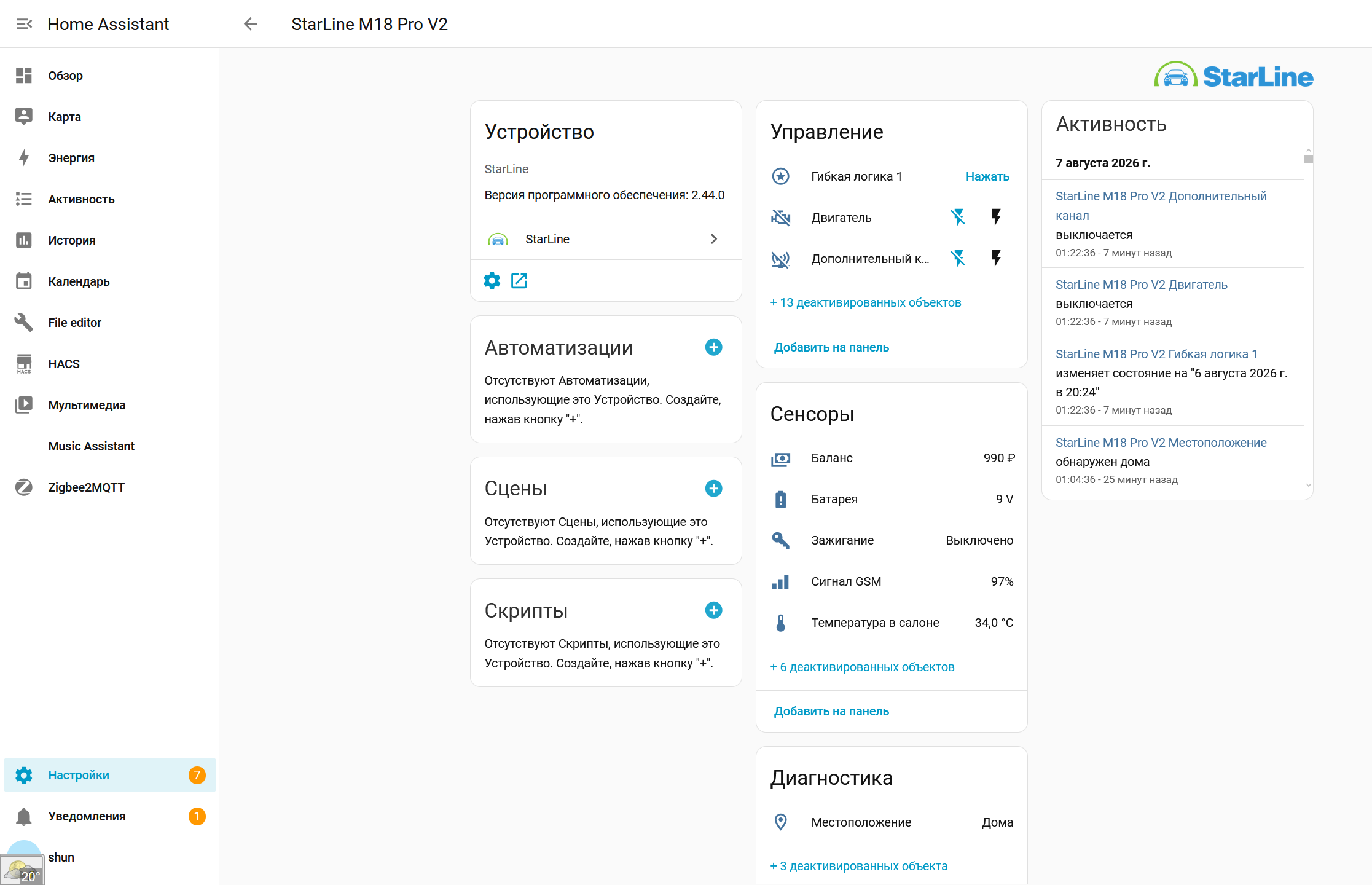The height and width of the screenshot is (885, 1372).
Task: Click Добавить на панель in Сенсоры card
Action: 831,711
